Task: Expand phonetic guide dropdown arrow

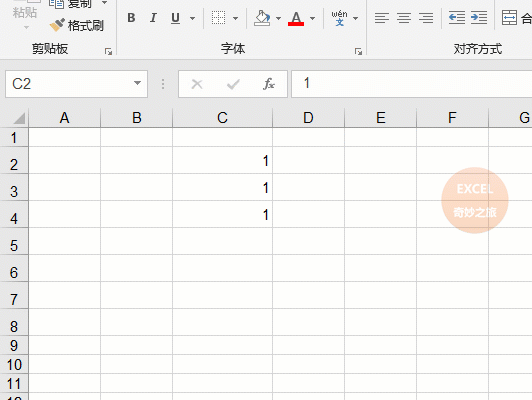Action: pyautogui.click(x=356, y=18)
